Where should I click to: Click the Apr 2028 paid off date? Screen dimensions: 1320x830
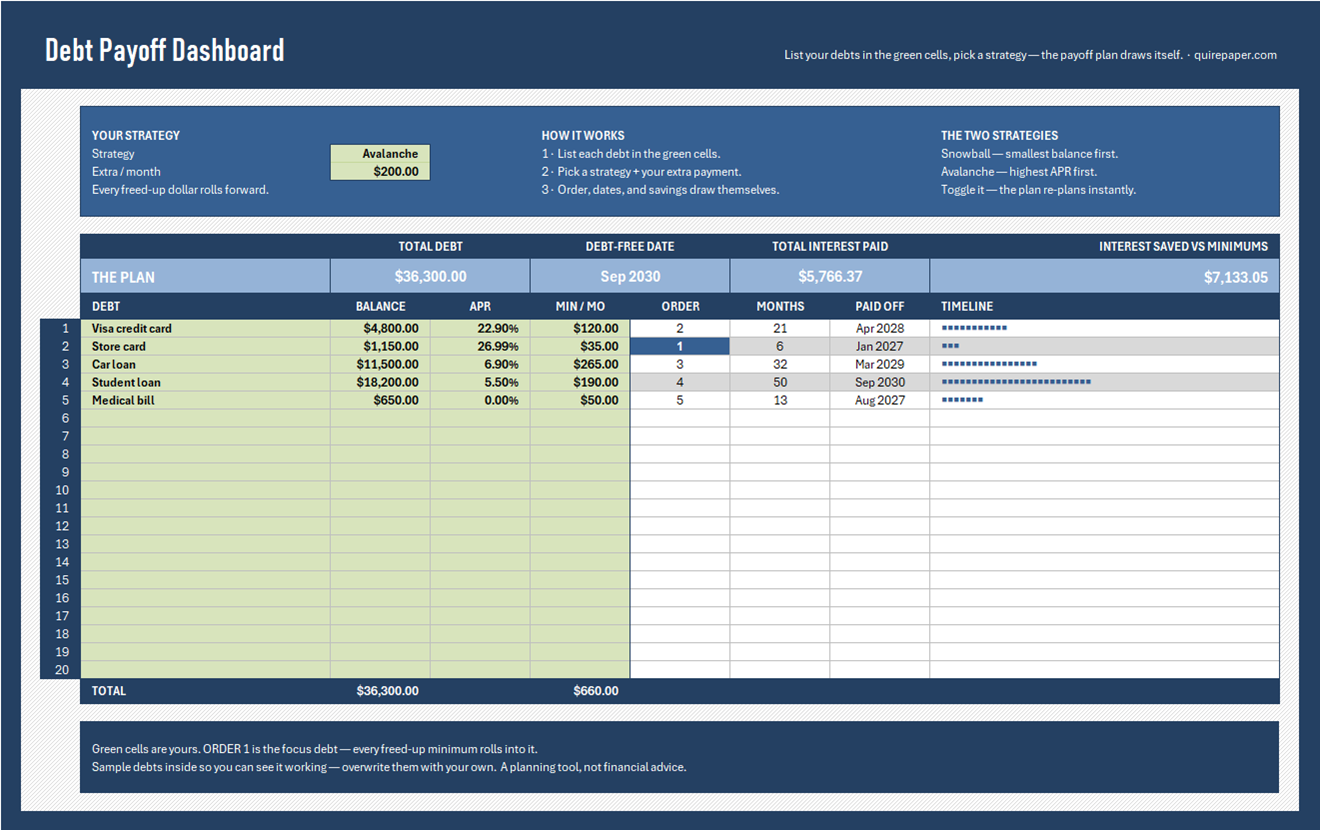[x=880, y=328]
